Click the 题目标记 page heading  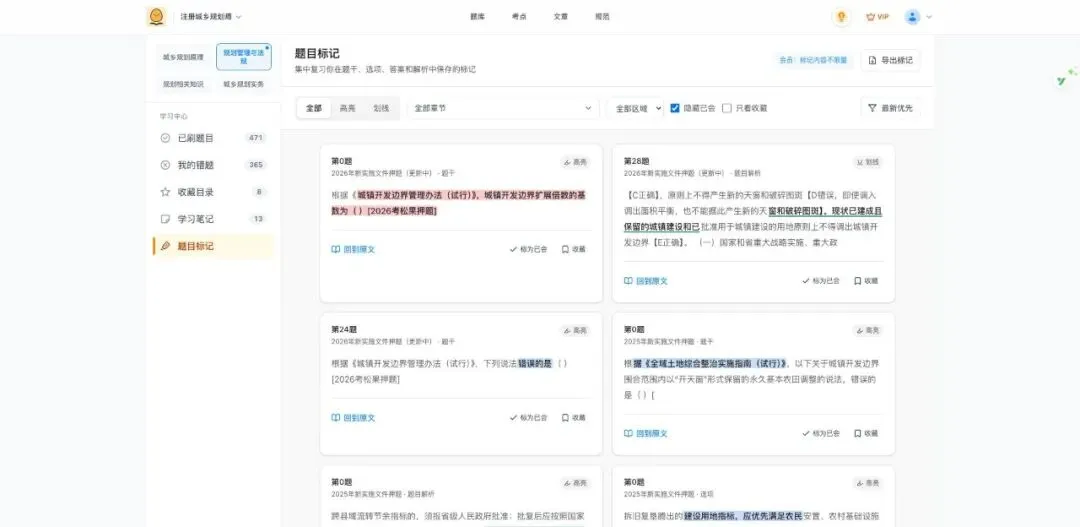pos(317,54)
